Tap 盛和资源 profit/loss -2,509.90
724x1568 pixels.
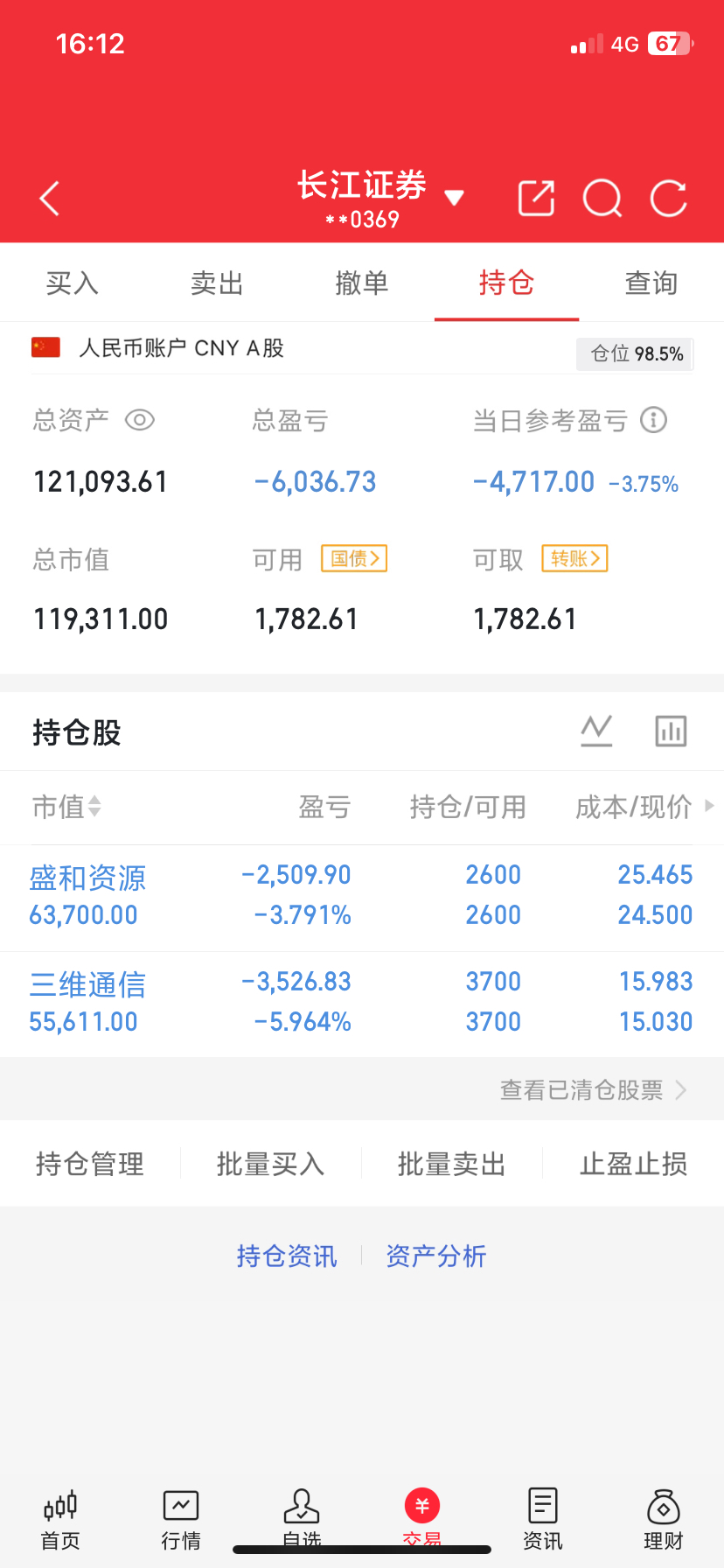[296, 875]
